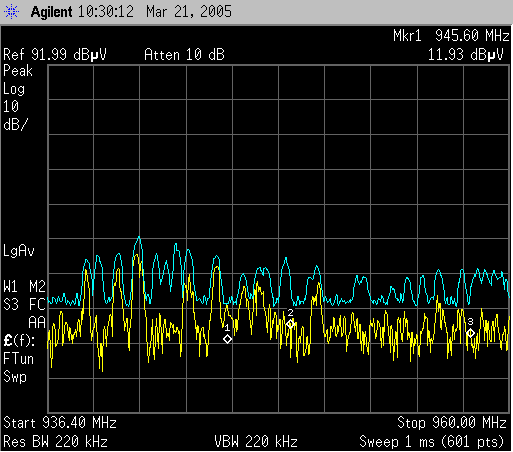The width and height of the screenshot is (513, 452).
Task: Click the Ref 91.99 dBµV reference level
Action: point(55,55)
